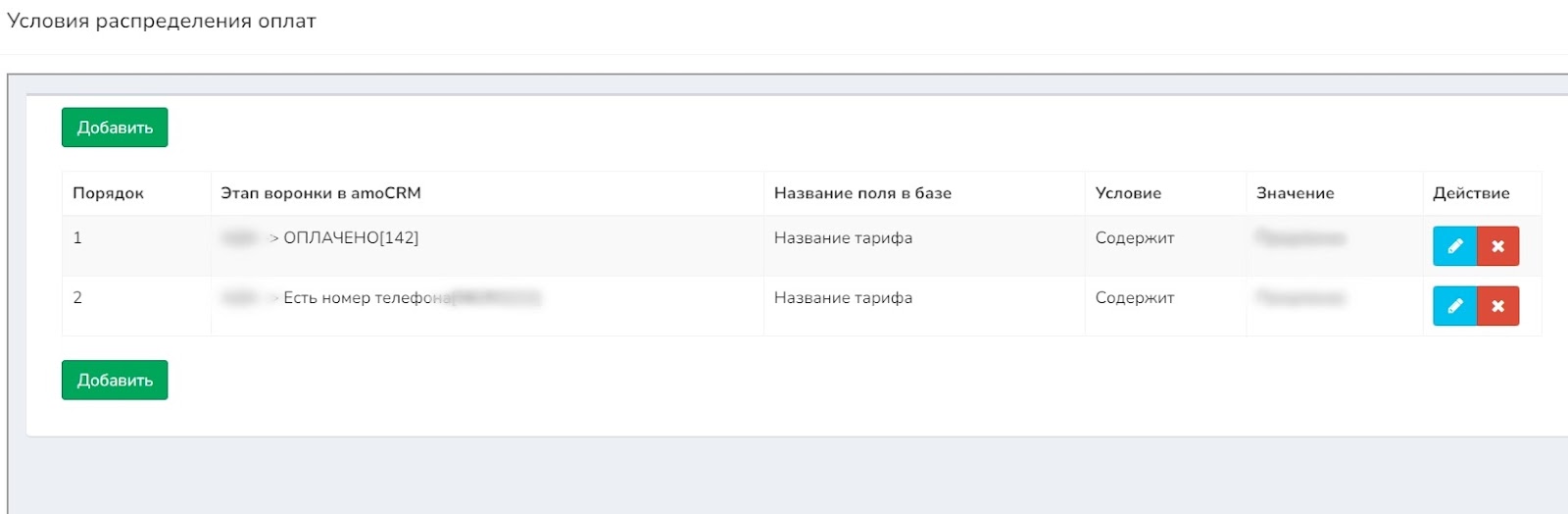This screenshot has height=514, width=1568.
Task: Click the Порядок column header
Action: tap(108, 193)
